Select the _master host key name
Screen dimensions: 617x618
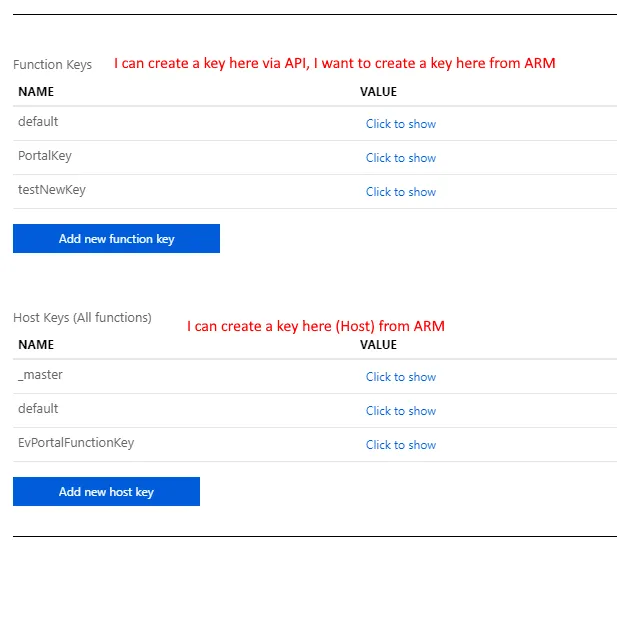(x=40, y=375)
